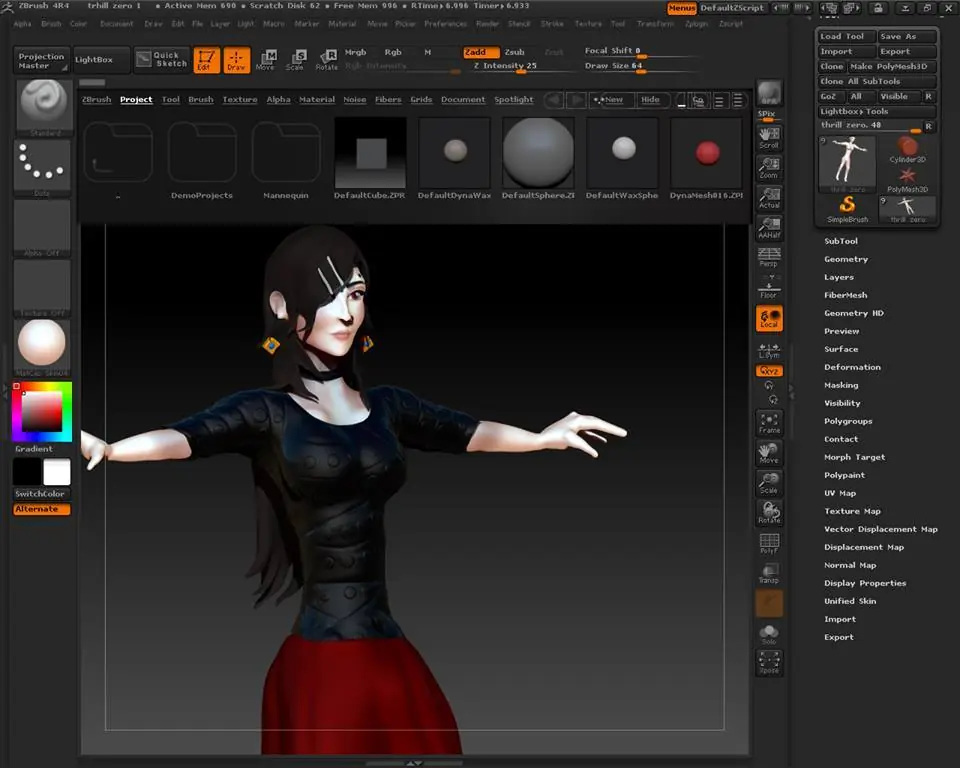960x768 pixels.
Task: Open the MatCap material sphere picker
Action: click(42, 348)
